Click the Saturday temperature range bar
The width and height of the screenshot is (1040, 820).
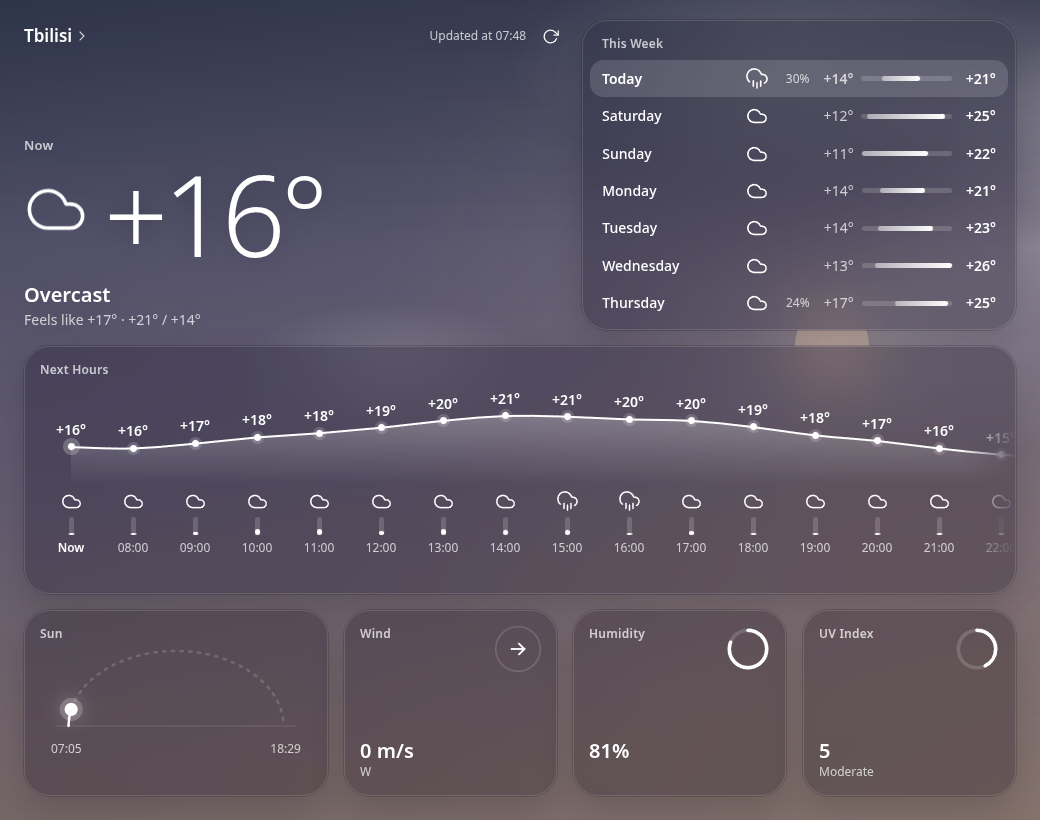coord(906,116)
